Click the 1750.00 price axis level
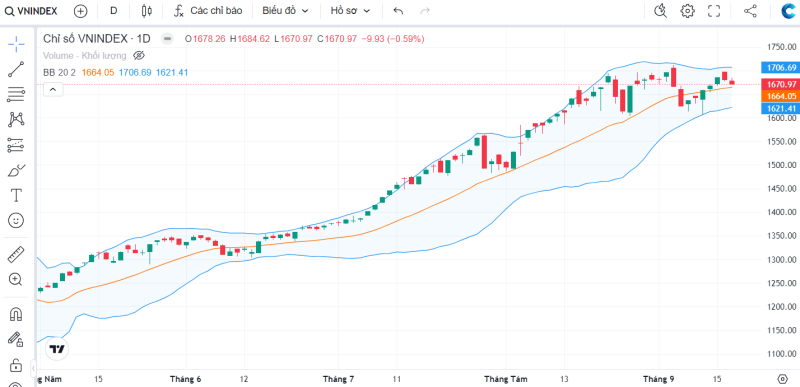The width and height of the screenshot is (800, 387). pyautogui.click(x=782, y=47)
